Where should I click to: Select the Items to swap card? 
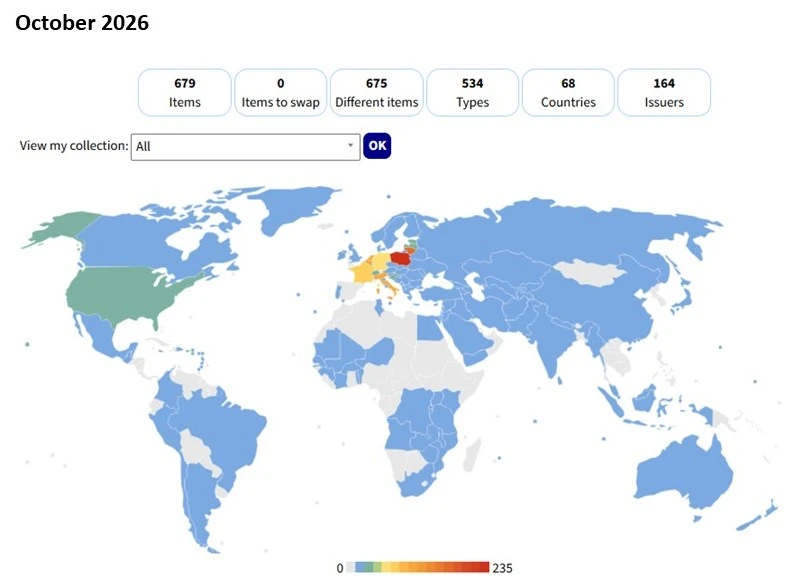coord(281,92)
